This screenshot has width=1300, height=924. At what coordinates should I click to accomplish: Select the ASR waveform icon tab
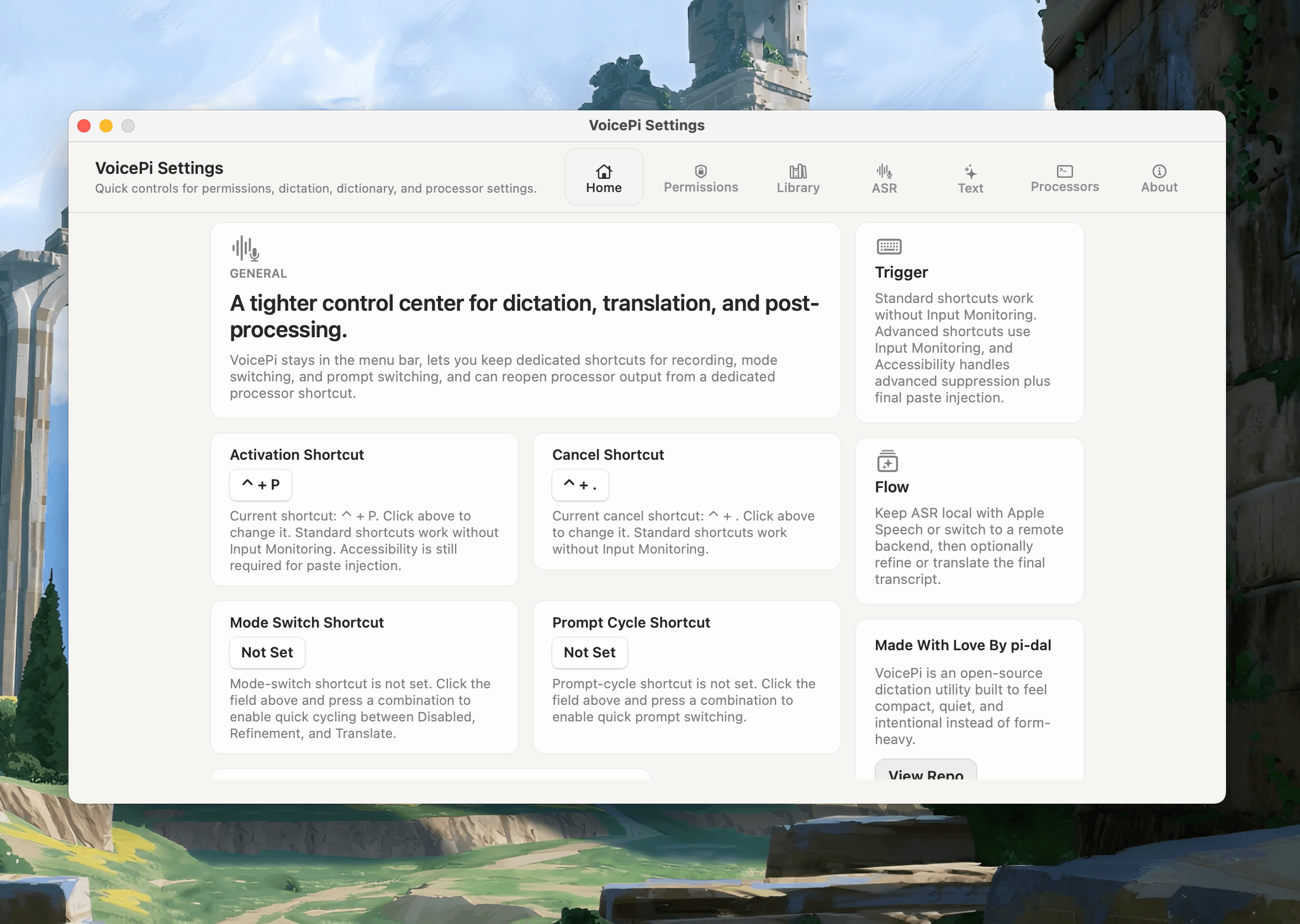tap(884, 178)
